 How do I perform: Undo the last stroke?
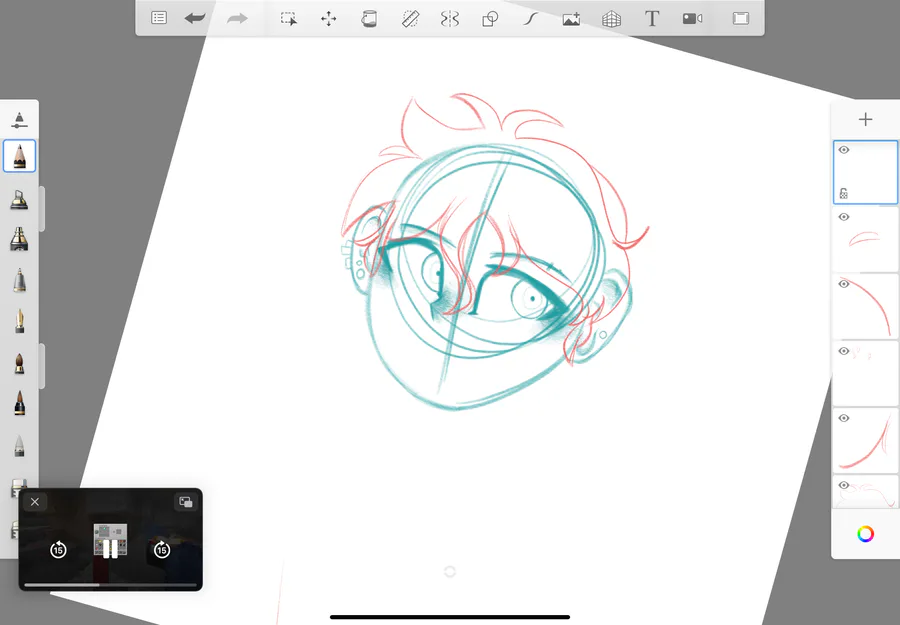pyautogui.click(x=195, y=18)
